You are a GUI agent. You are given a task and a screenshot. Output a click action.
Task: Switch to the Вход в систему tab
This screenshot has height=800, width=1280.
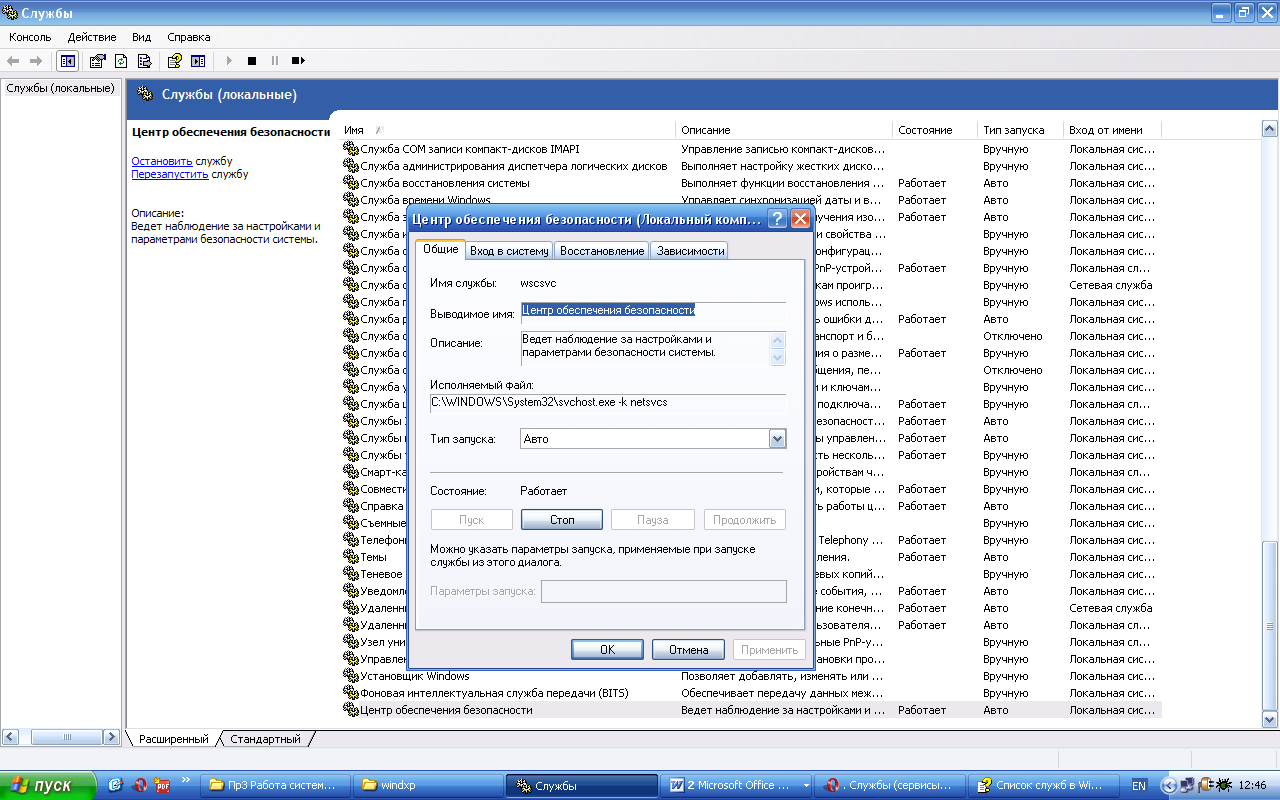coord(509,251)
